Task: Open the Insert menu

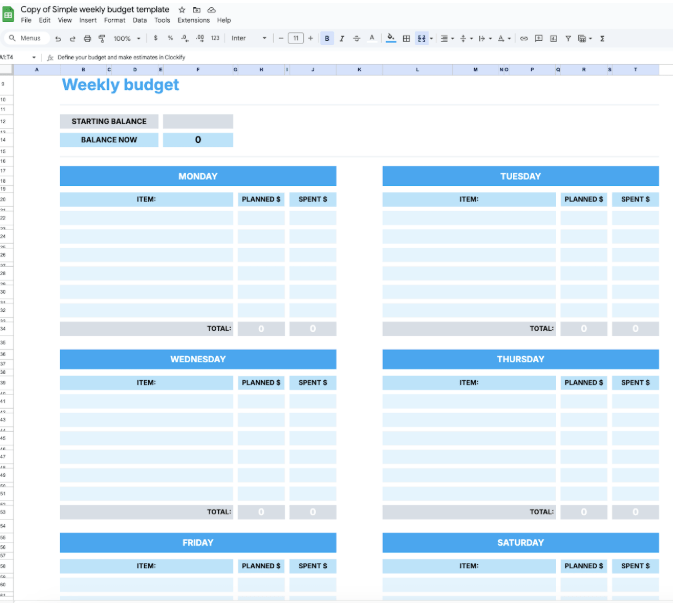Action: click(88, 20)
